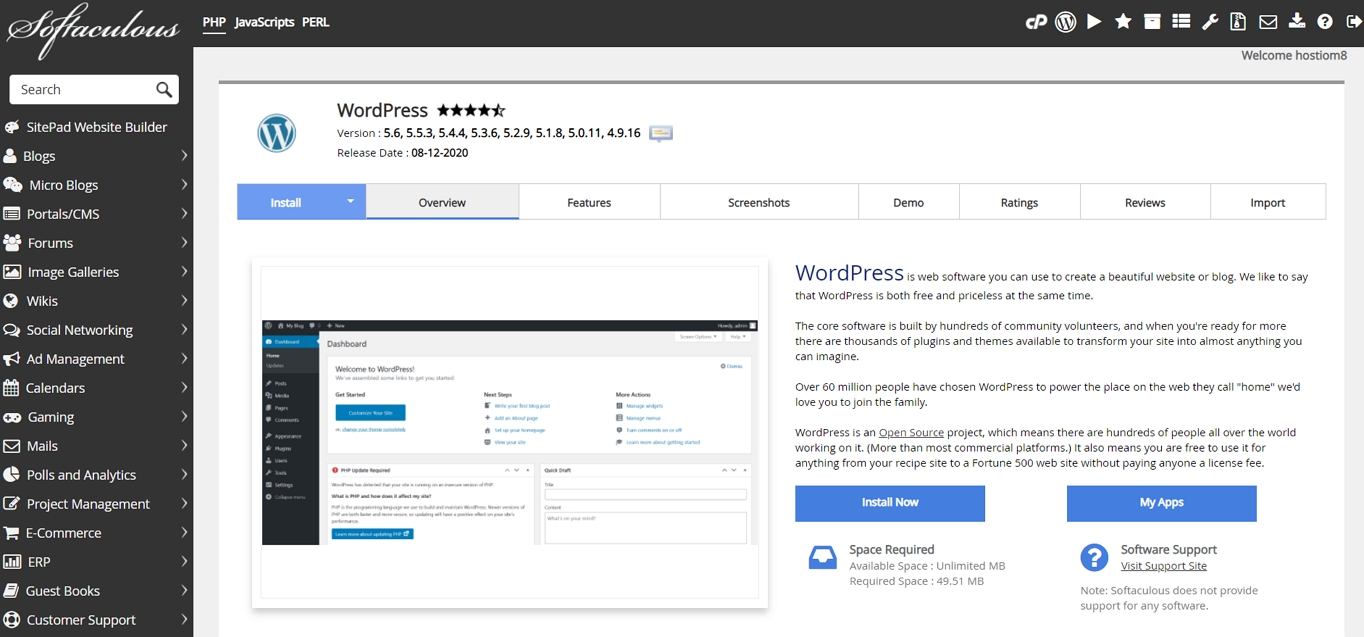
Task: Open the all installations box icon
Action: 1152,21
